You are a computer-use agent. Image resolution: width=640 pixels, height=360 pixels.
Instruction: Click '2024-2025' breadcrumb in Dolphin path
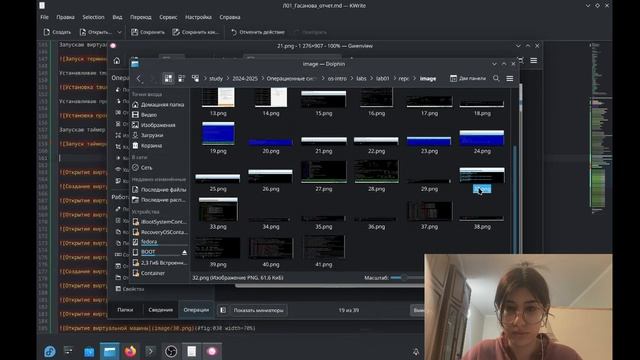[x=244, y=78]
